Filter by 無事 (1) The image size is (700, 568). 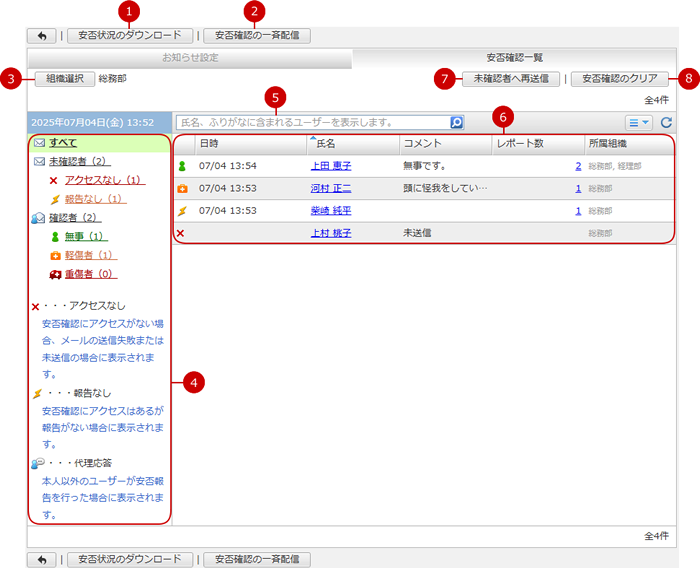[86, 237]
